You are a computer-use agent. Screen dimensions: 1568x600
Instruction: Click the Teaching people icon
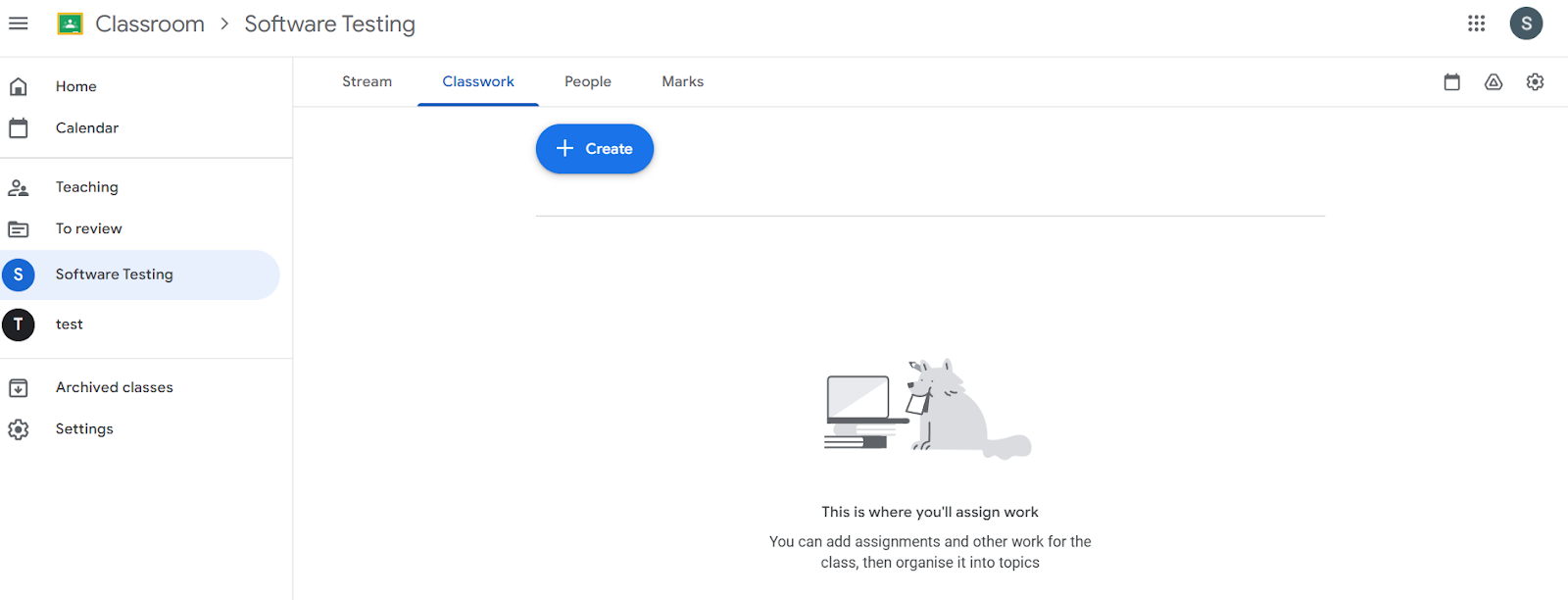[19, 187]
